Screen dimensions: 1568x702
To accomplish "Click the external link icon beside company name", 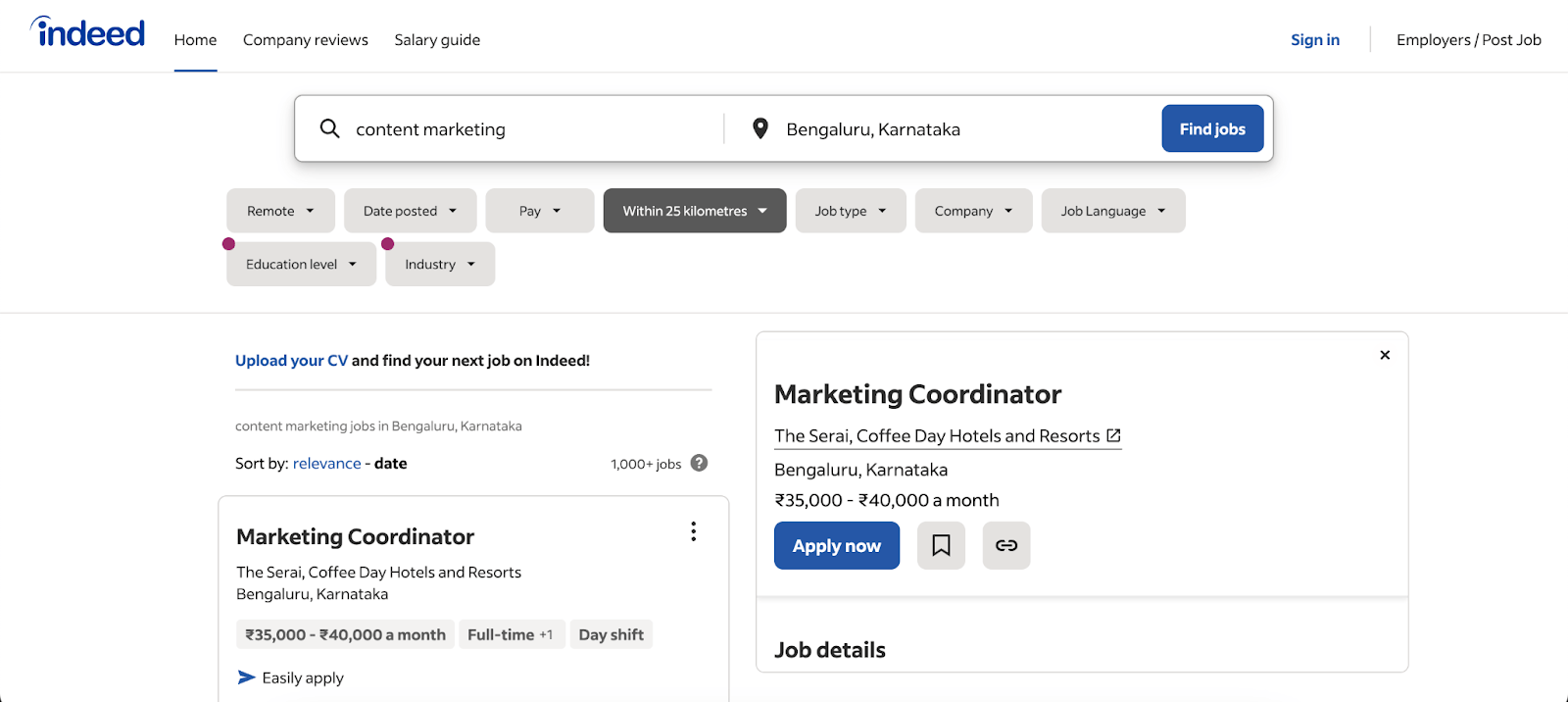I will click(1113, 435).
